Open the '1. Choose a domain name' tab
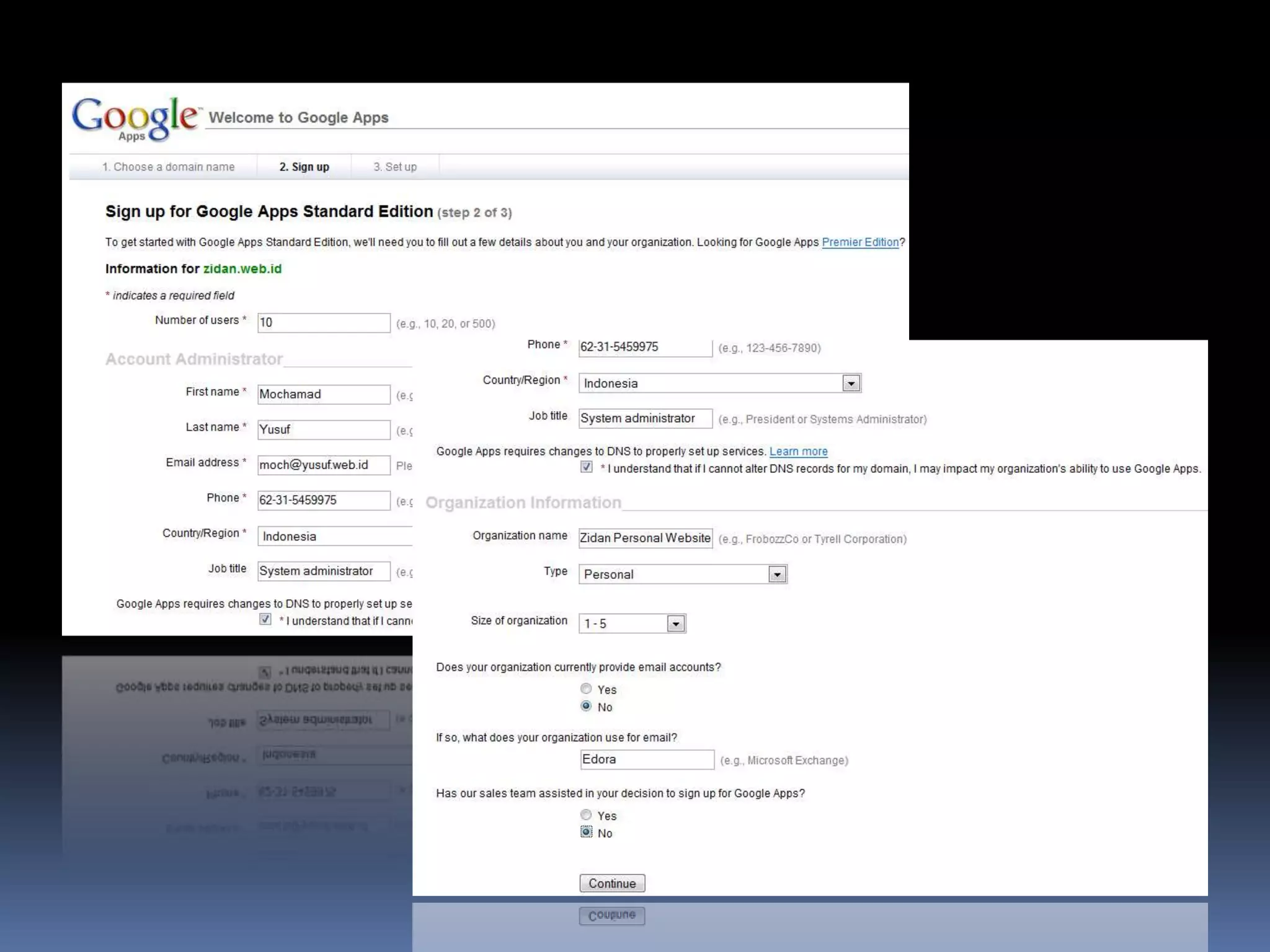1270x952 pixels. tap(169, 167)
